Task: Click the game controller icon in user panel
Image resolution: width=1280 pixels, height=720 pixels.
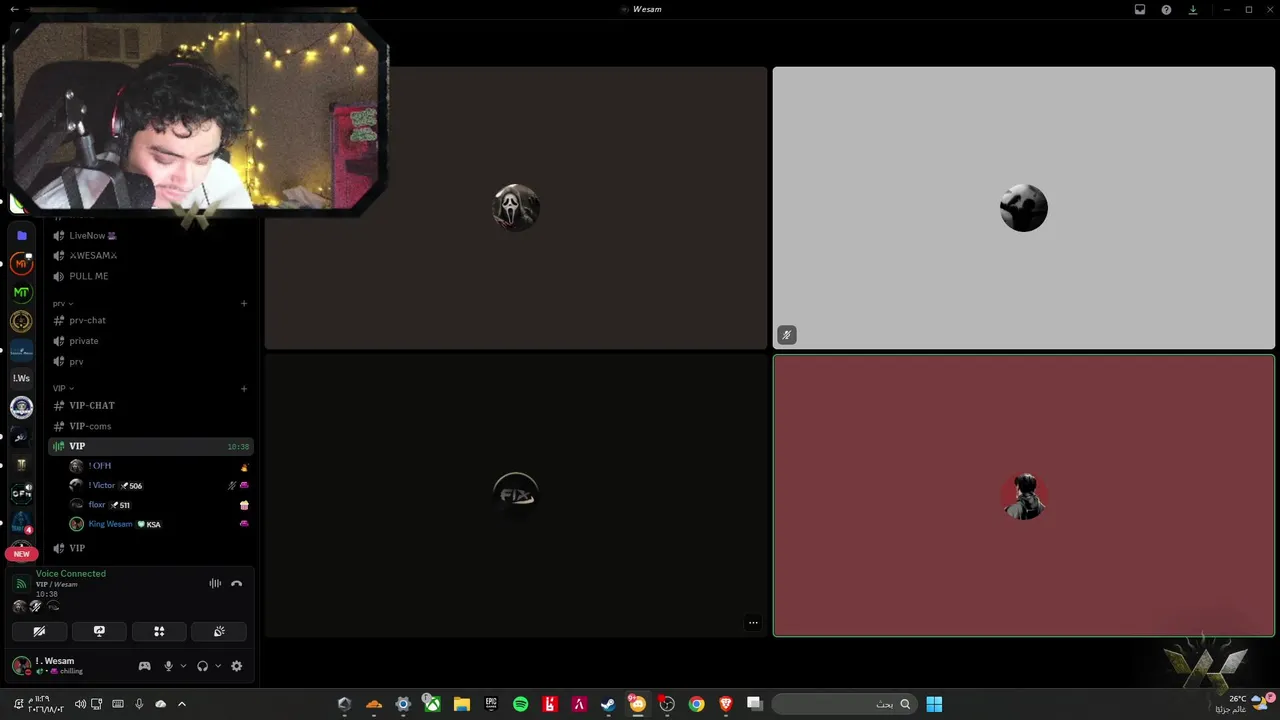Action: 144,666
